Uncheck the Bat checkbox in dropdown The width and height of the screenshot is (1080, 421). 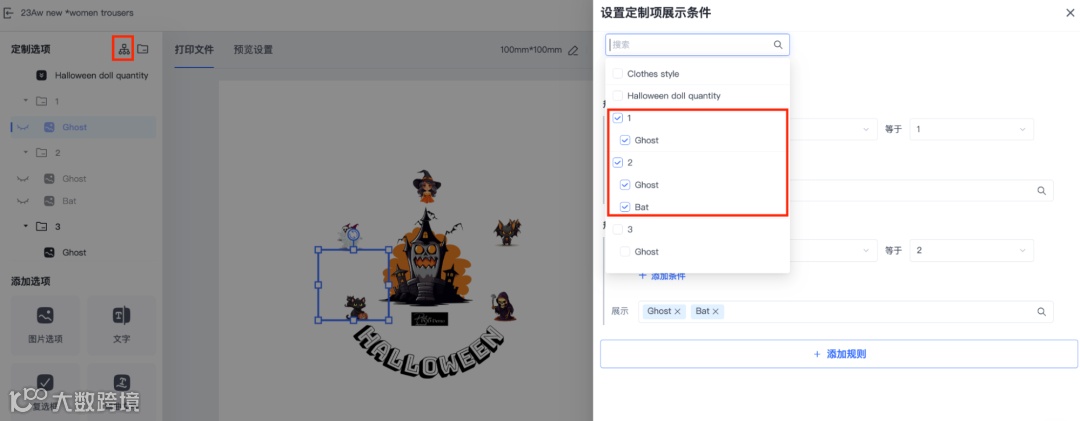(625, 207)
